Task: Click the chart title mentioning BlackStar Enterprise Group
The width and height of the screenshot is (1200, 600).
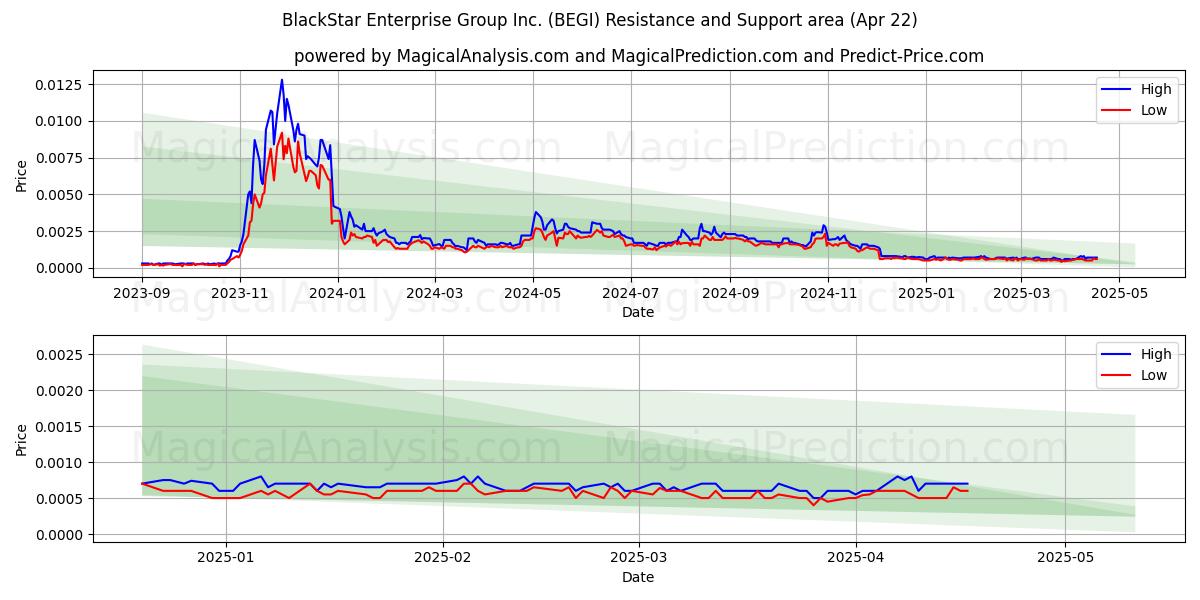Action: coord(600,20)
